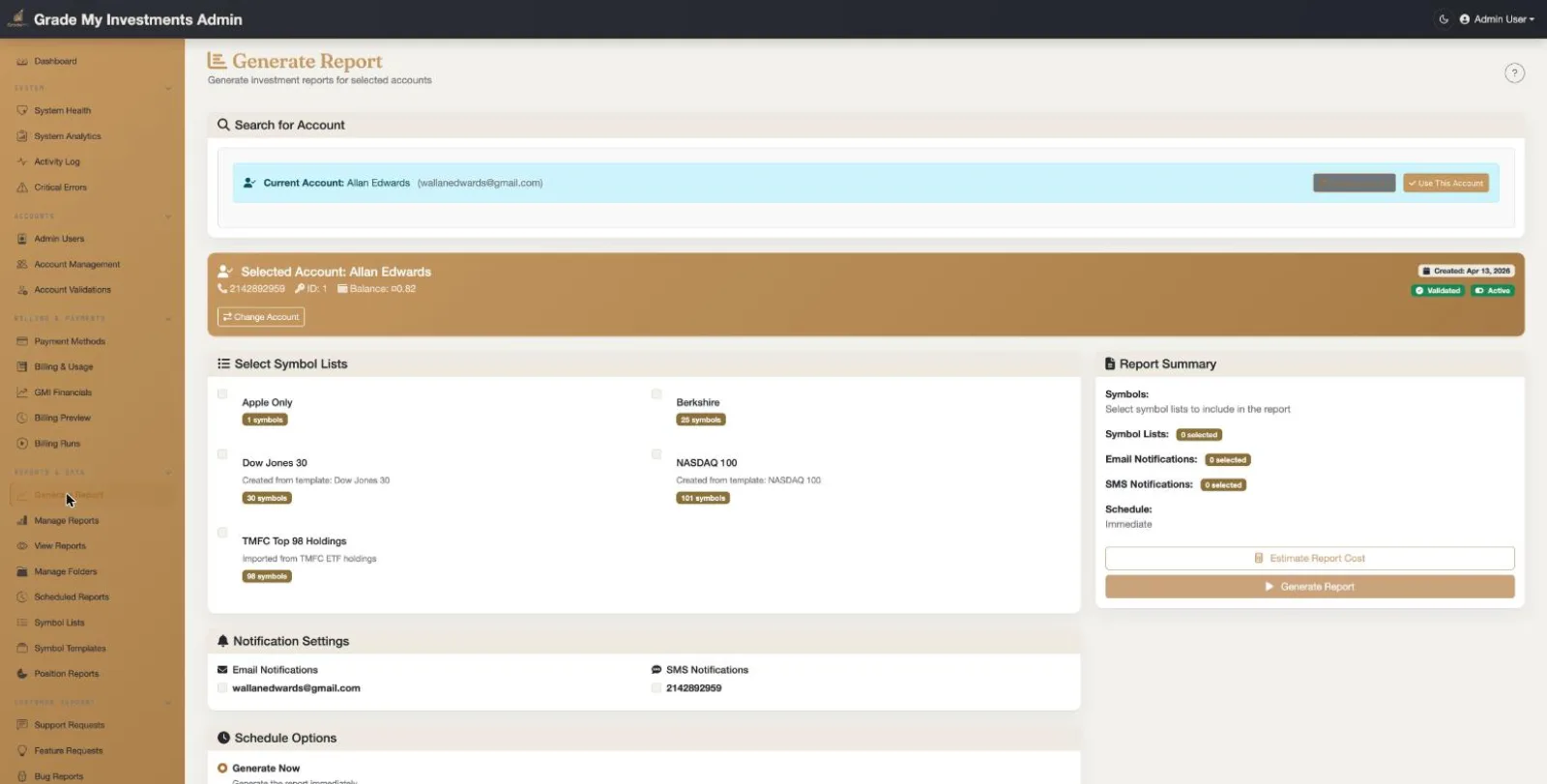1547x784 pixels.
Task: Click the Admin Users icon
Action: [22, 239]
